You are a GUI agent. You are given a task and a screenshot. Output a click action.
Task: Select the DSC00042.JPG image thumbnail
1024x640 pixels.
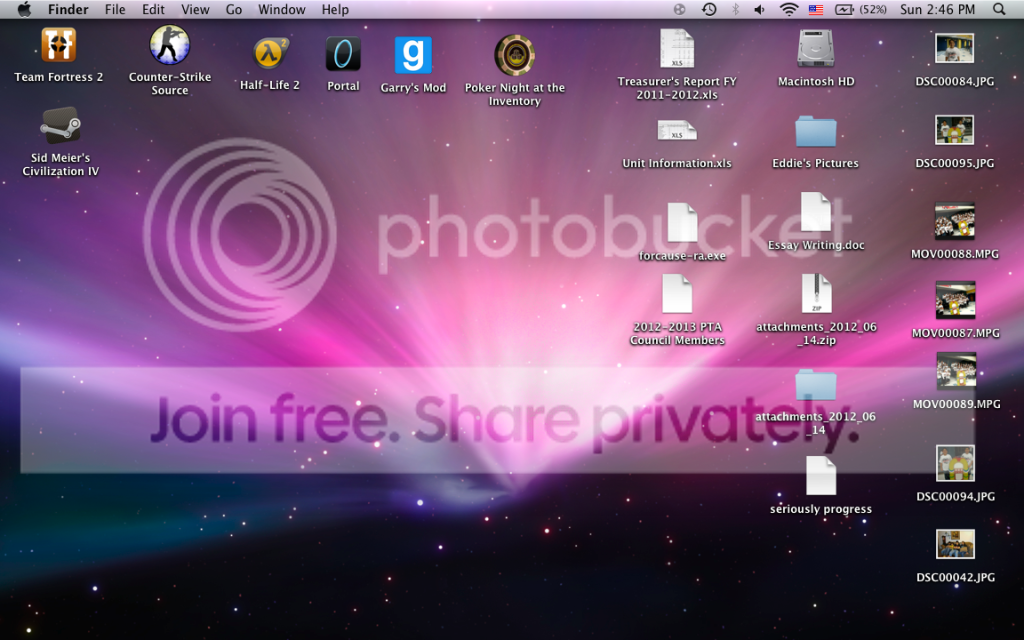coord(955,544)
